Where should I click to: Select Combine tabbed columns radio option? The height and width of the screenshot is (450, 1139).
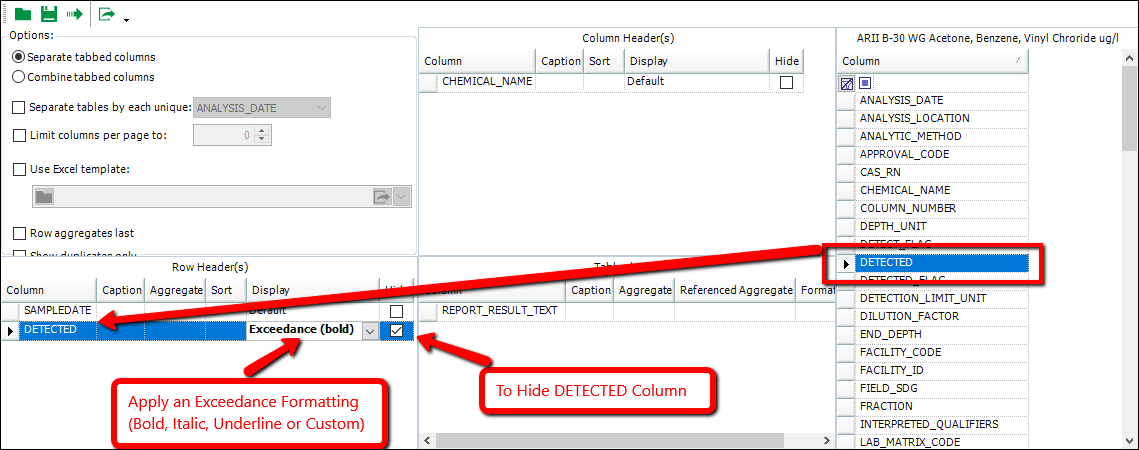pyautogui.click(x=19, y=77)
